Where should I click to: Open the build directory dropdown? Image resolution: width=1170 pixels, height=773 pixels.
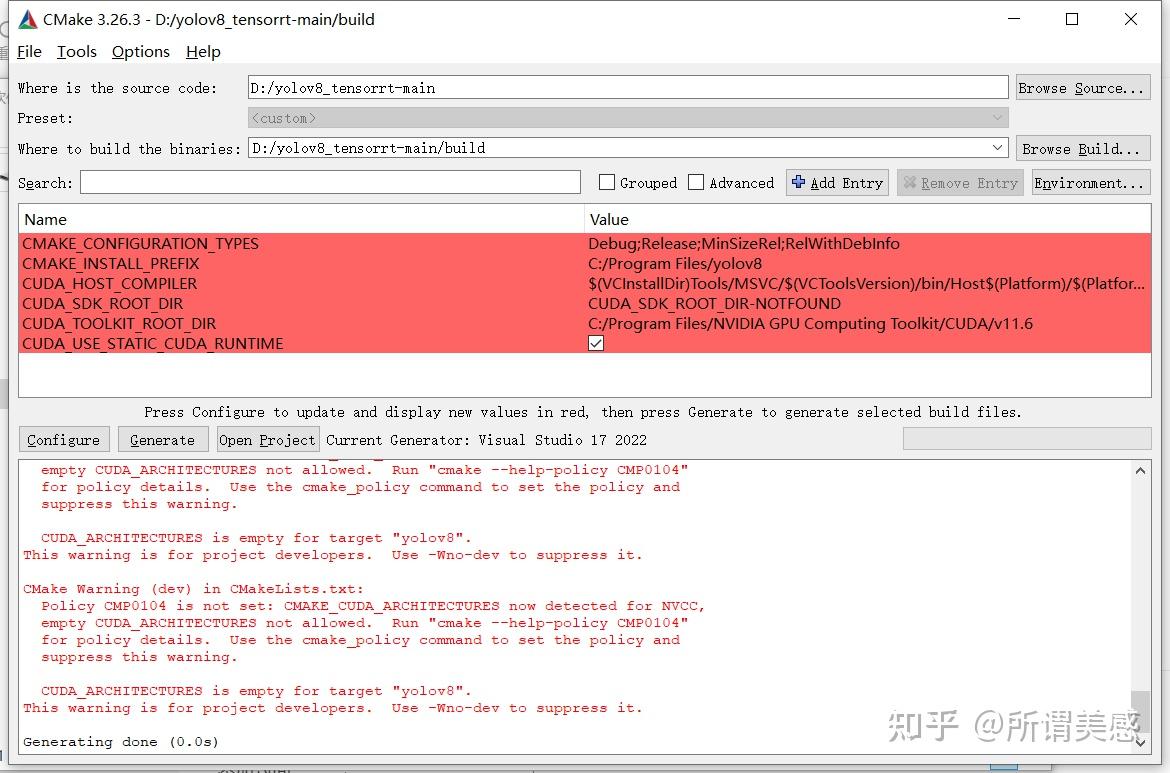(997, 147)
